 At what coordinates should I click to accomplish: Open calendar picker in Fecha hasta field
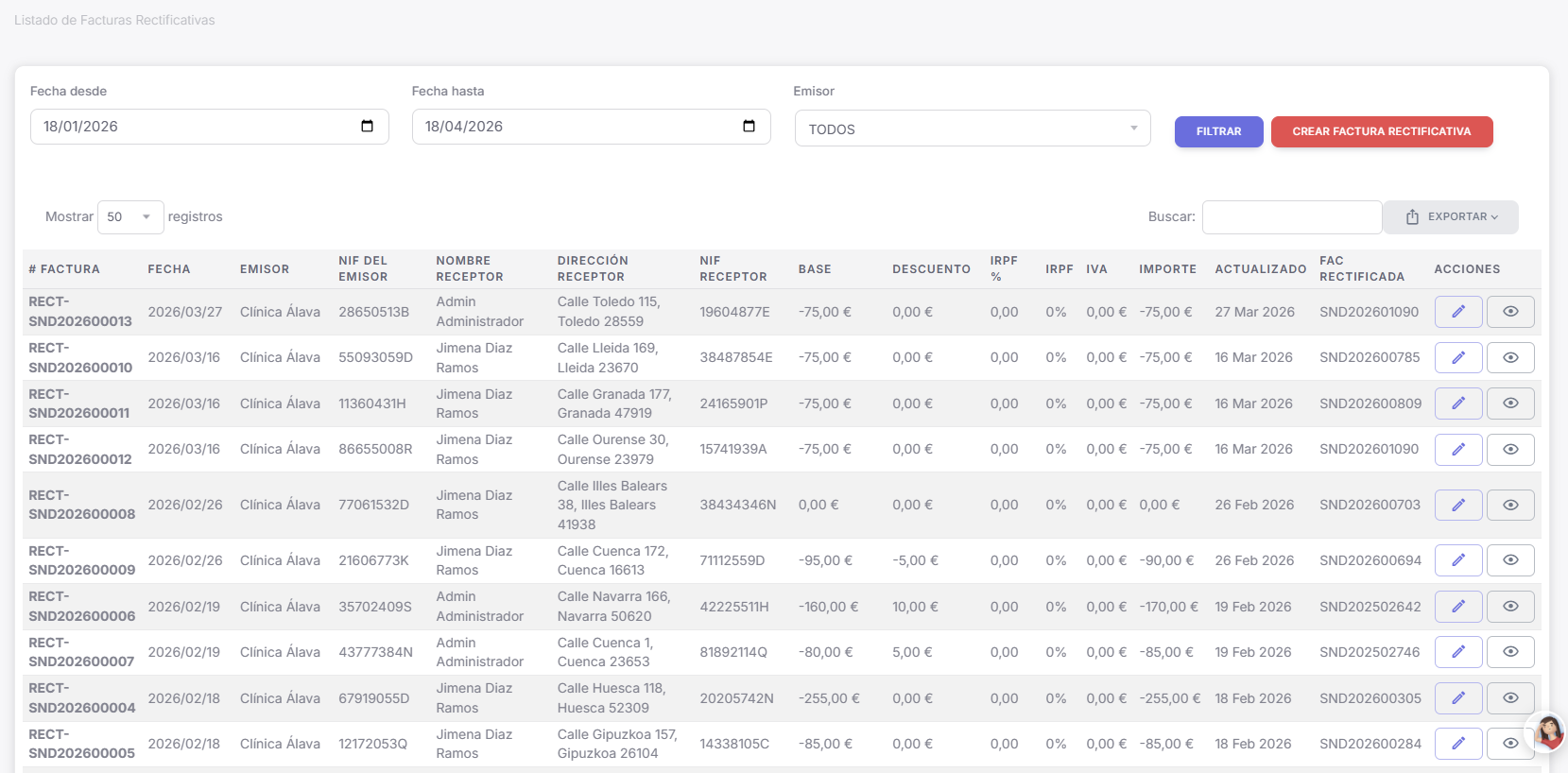[x=749, y=127]
